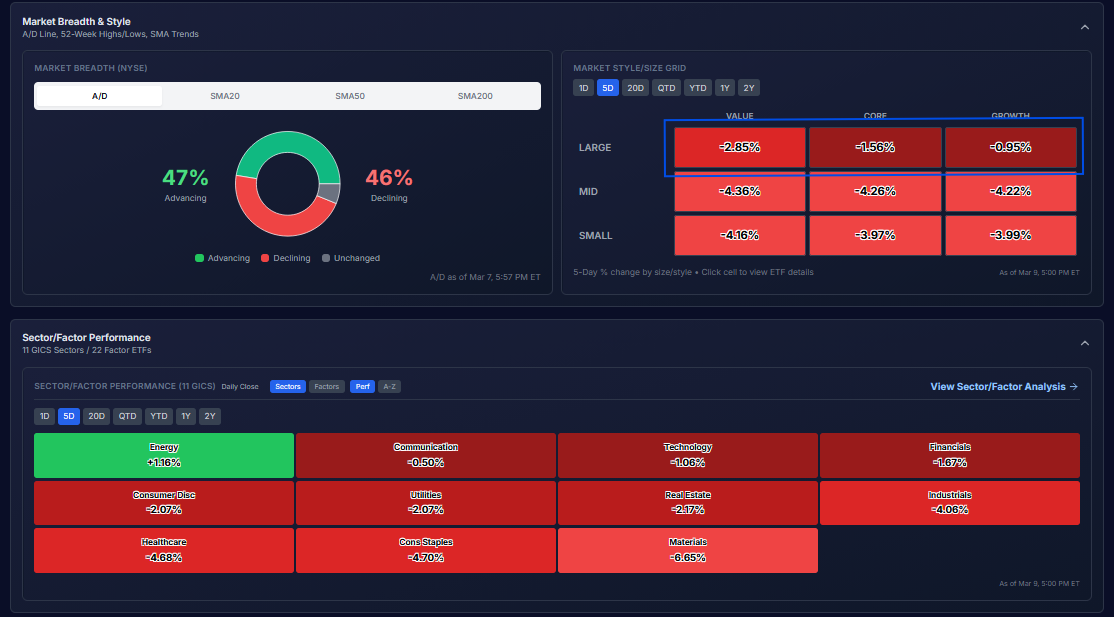Open the Materials sector tile
The image size is (1114, 617).
pos(687,550)
